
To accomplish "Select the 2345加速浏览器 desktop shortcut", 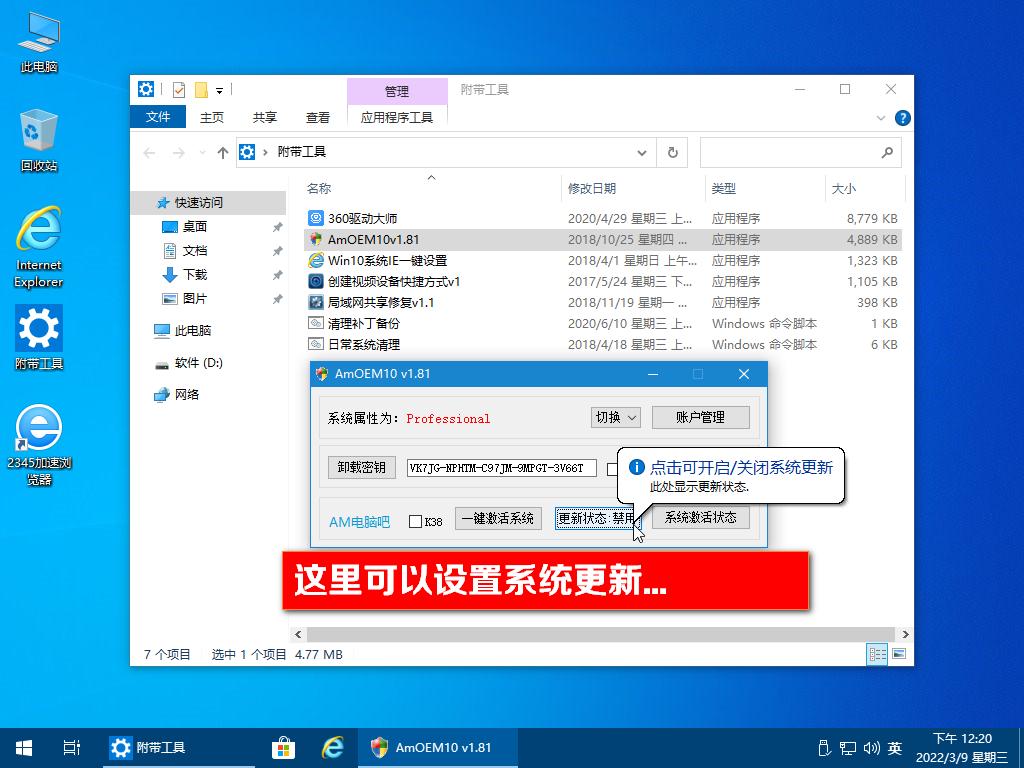I will point(39,445).
